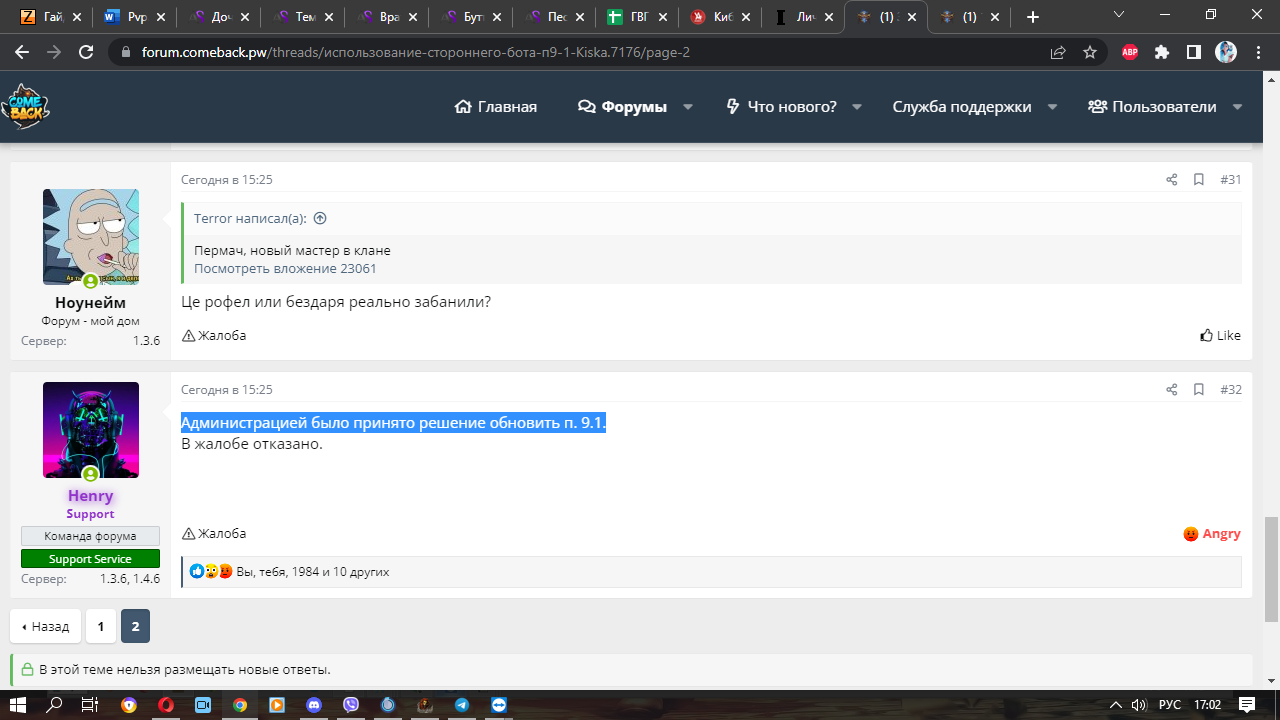Open link Посмотреть вложение 23061
The height and width of the screenshot is (720, 1280).
click(285, 269)
